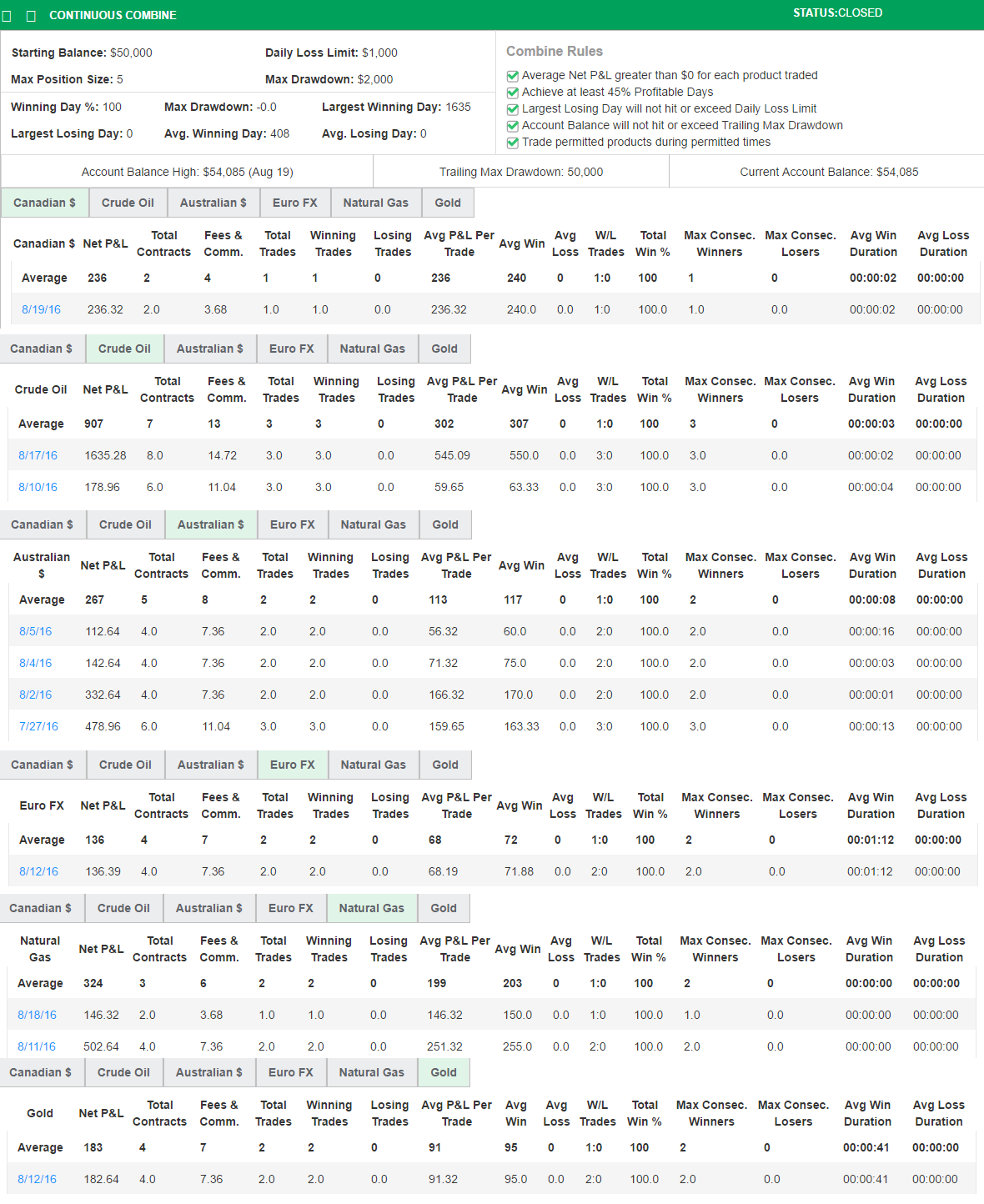Open the 8/12/16 Gold date link

37,1179
